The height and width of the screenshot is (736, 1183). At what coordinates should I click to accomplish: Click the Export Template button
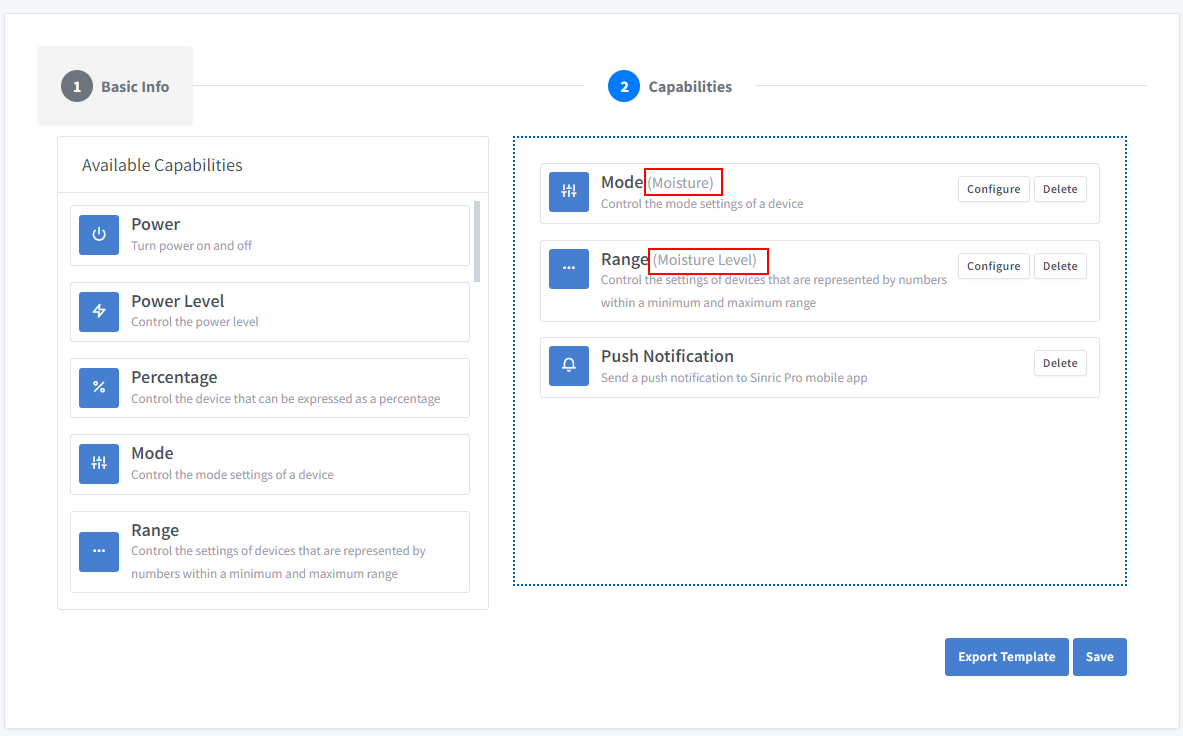1006,657
